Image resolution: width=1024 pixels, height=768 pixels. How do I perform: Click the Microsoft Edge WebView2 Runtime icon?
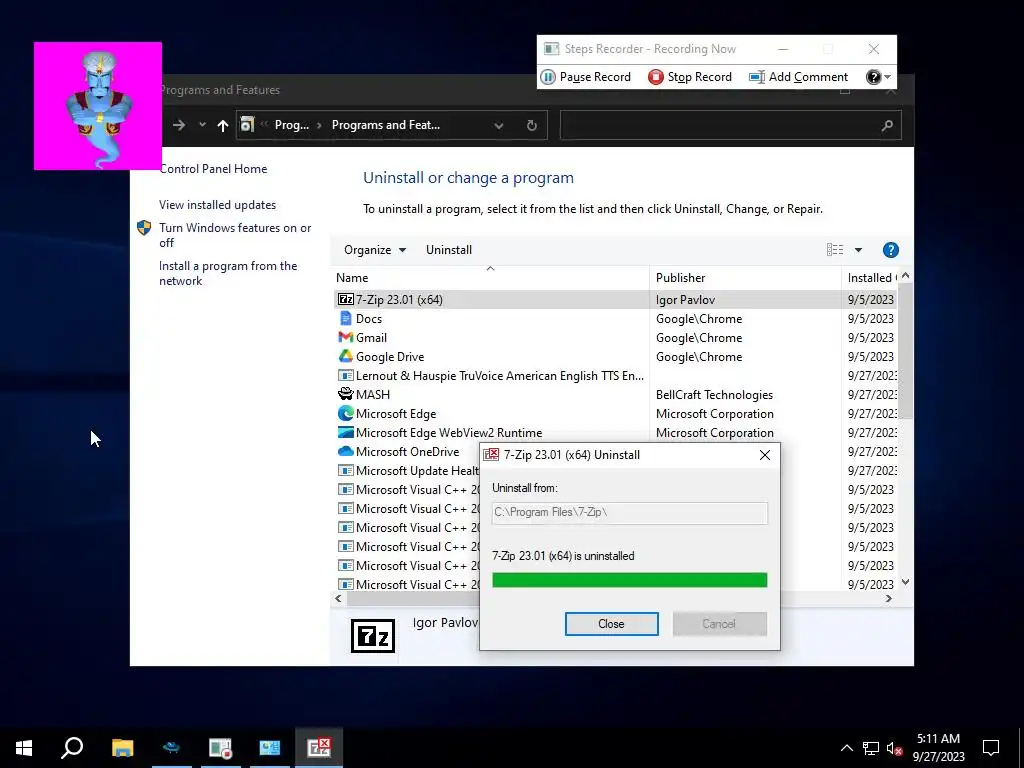click(345, 432)
